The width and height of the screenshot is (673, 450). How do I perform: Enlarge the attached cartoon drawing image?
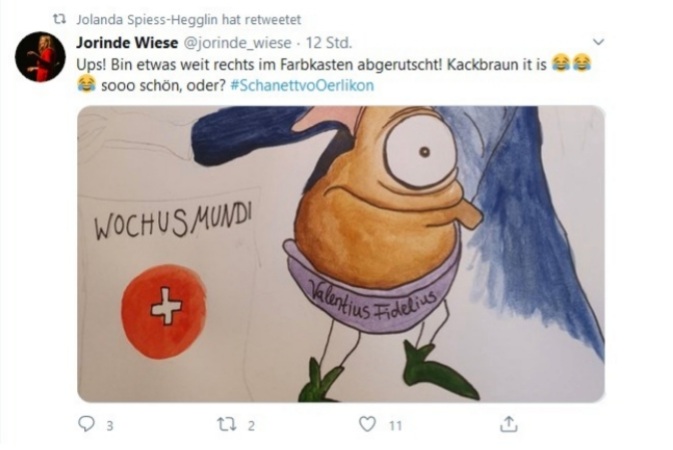(x=341, y=254)
